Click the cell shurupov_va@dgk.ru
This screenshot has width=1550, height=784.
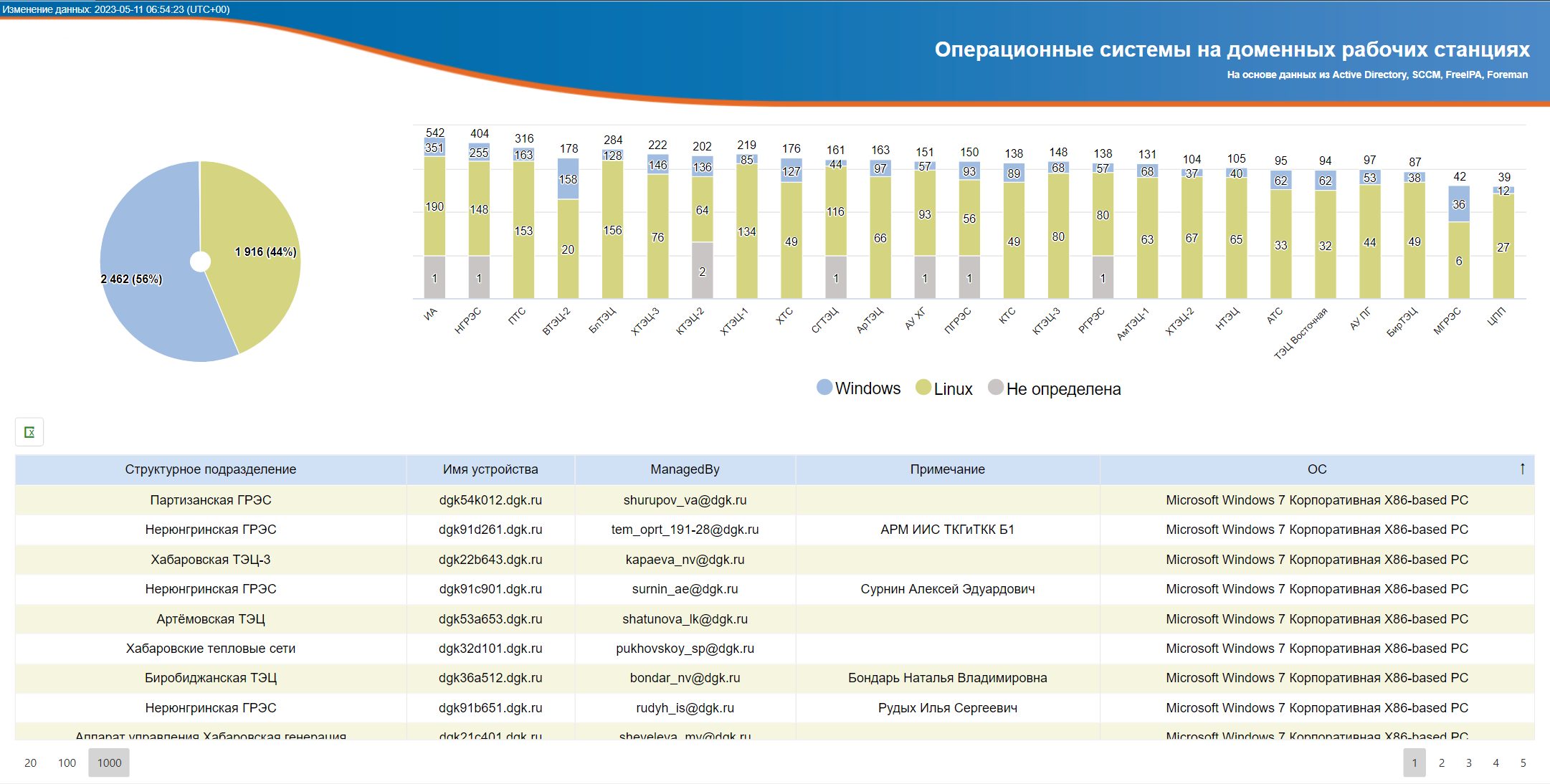point(685,500)
